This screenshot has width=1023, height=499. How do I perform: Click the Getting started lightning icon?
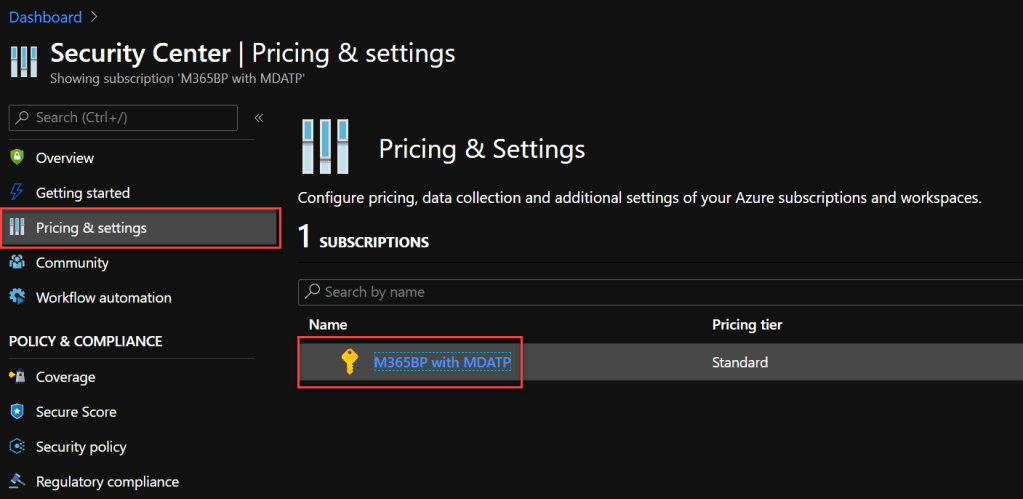tap(16, 193)
